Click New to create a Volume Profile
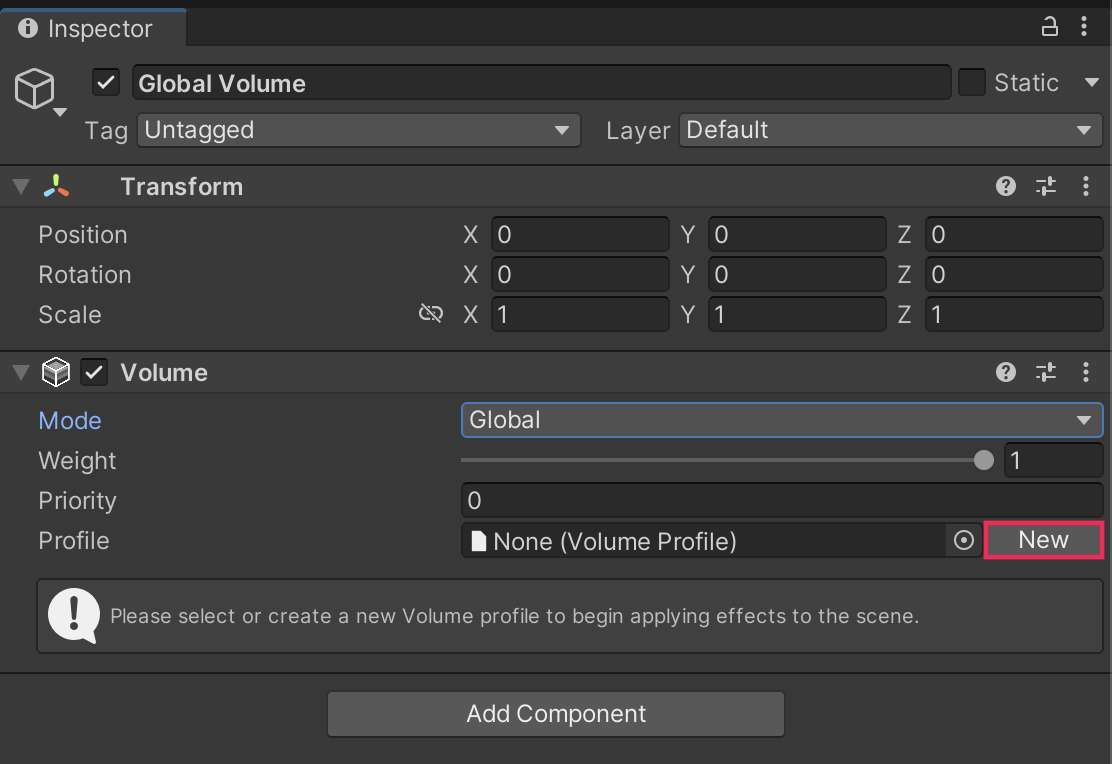This screenshot has width=1112, height=764. (x=1044, y=540)
